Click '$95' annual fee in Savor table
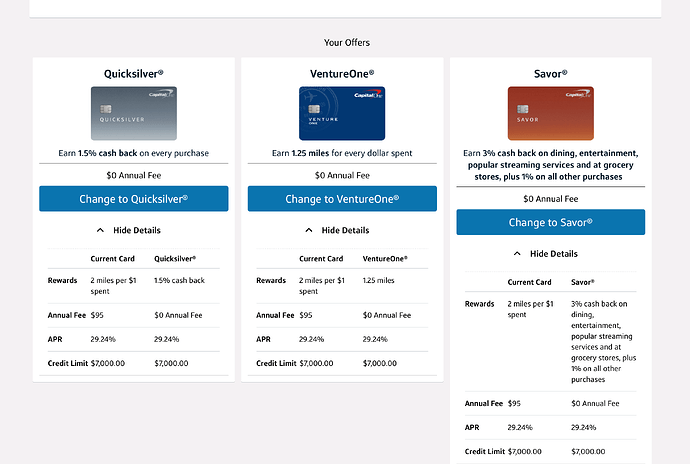Viewport: 690px width, 464px height. click(514, 403)
